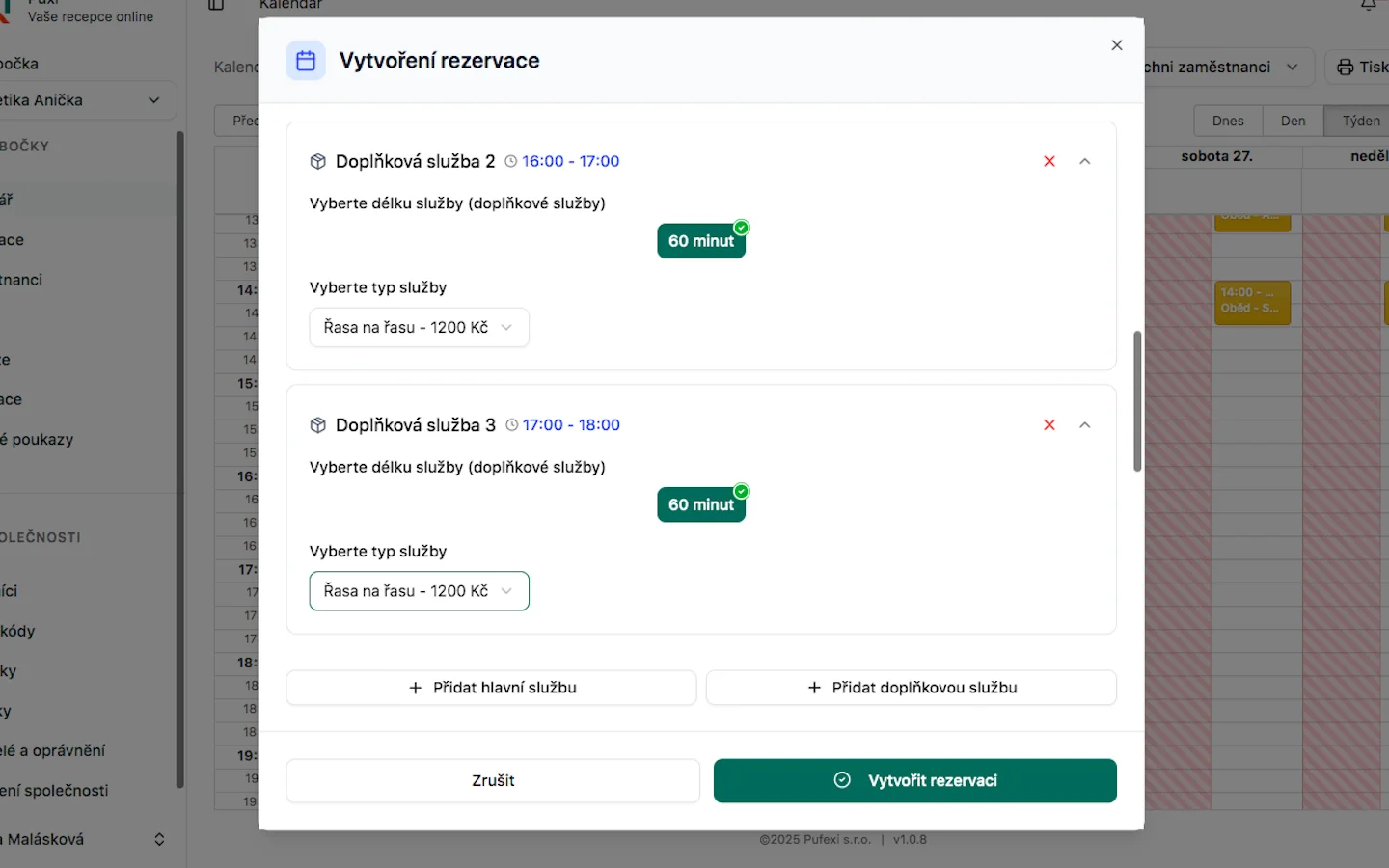
Task: Open service type dropdown in Doplňková služba 3
Action: tap(419, 591)
